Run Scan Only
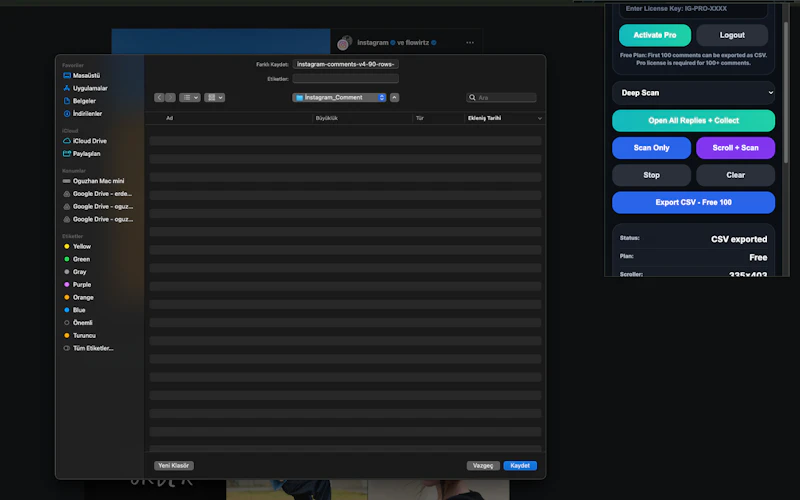Image resolution: width=800 pixels, height=500 pixels. point(652,148)
